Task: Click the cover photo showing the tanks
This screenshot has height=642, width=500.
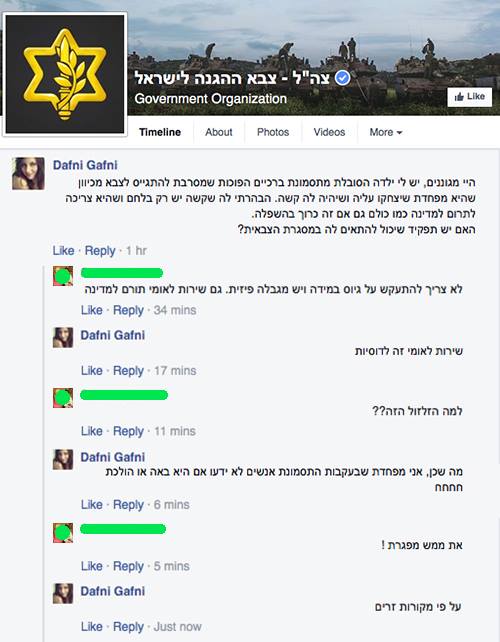Action: [313, 57]
